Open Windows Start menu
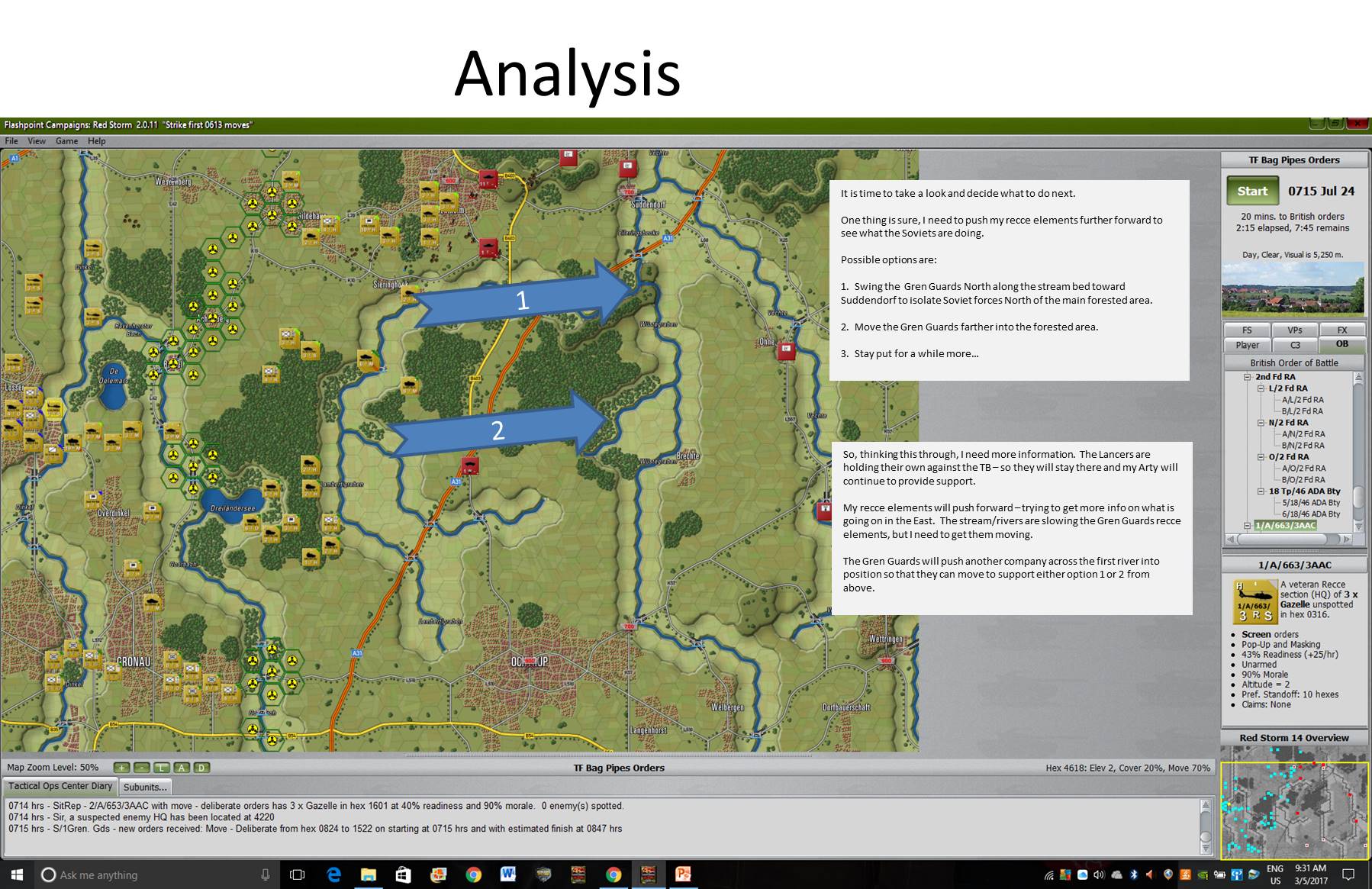 (17, 875)
